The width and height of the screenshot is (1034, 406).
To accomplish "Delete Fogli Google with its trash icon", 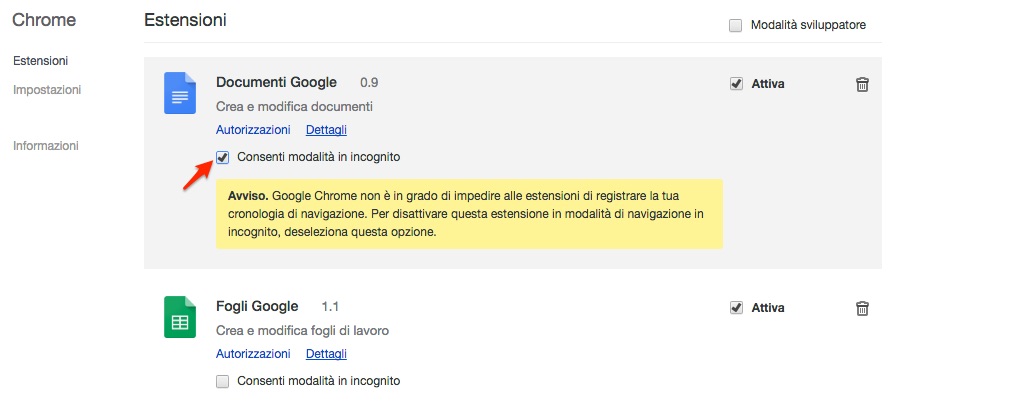I will pos(862,308).
